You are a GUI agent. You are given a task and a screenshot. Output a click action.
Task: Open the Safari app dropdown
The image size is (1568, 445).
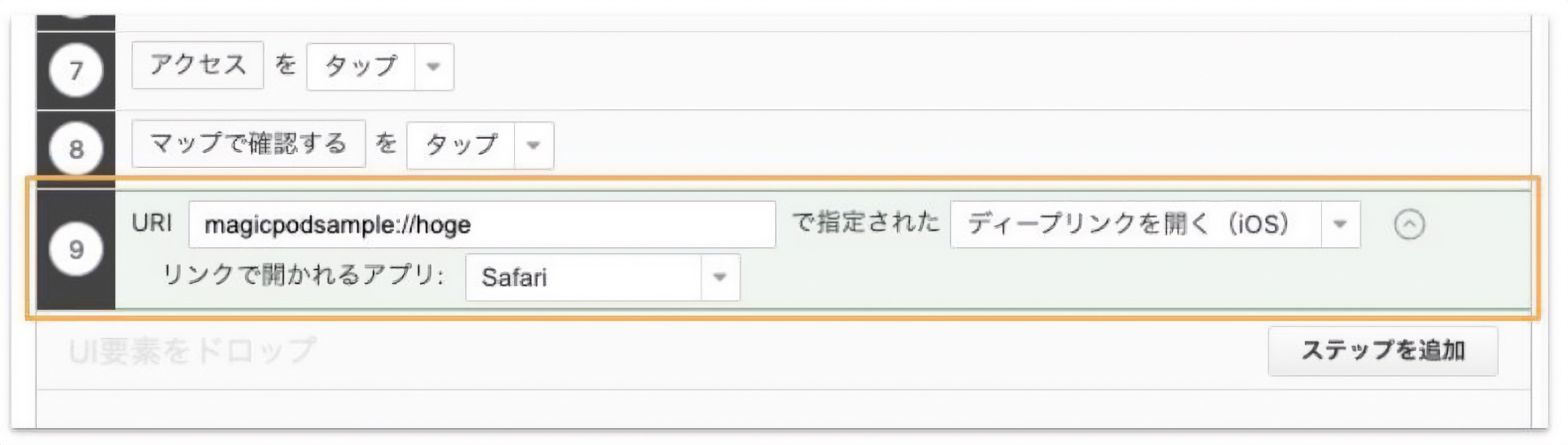(x=583, y=277)
